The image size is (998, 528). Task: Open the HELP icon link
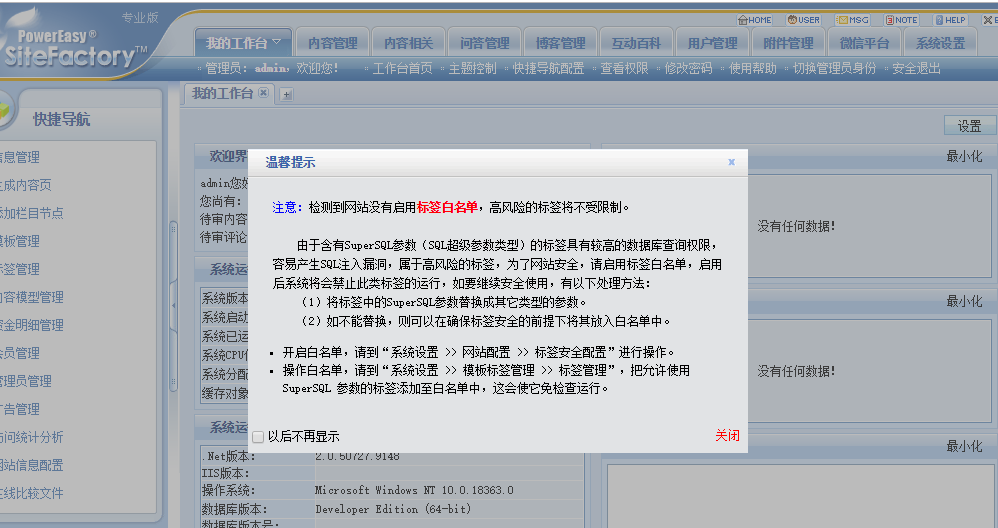coord(951,20)
